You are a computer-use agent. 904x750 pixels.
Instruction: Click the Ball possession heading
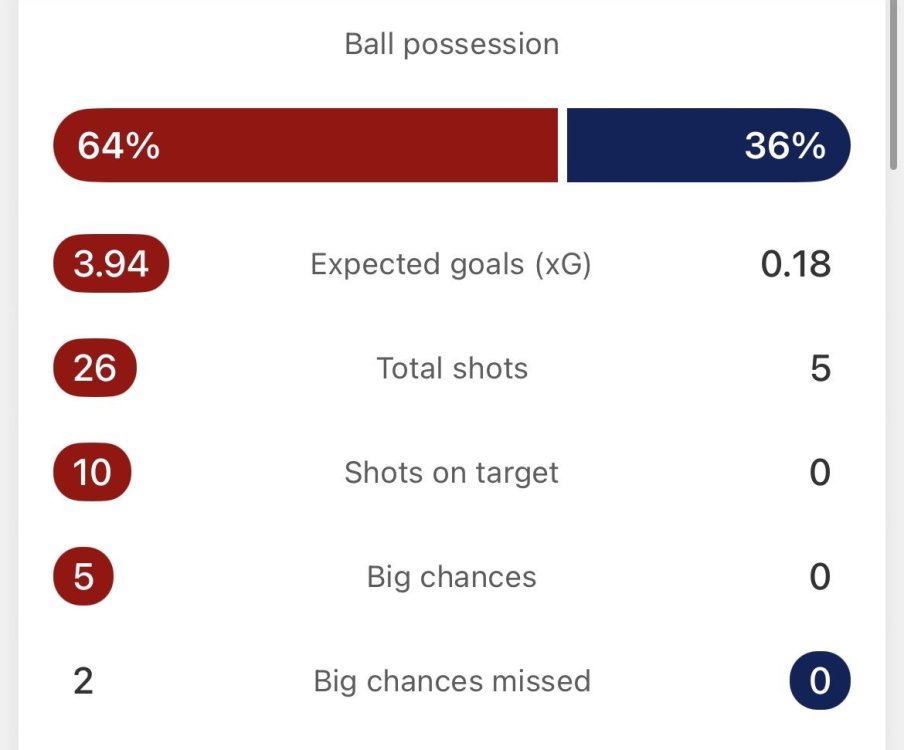(451, 44)
